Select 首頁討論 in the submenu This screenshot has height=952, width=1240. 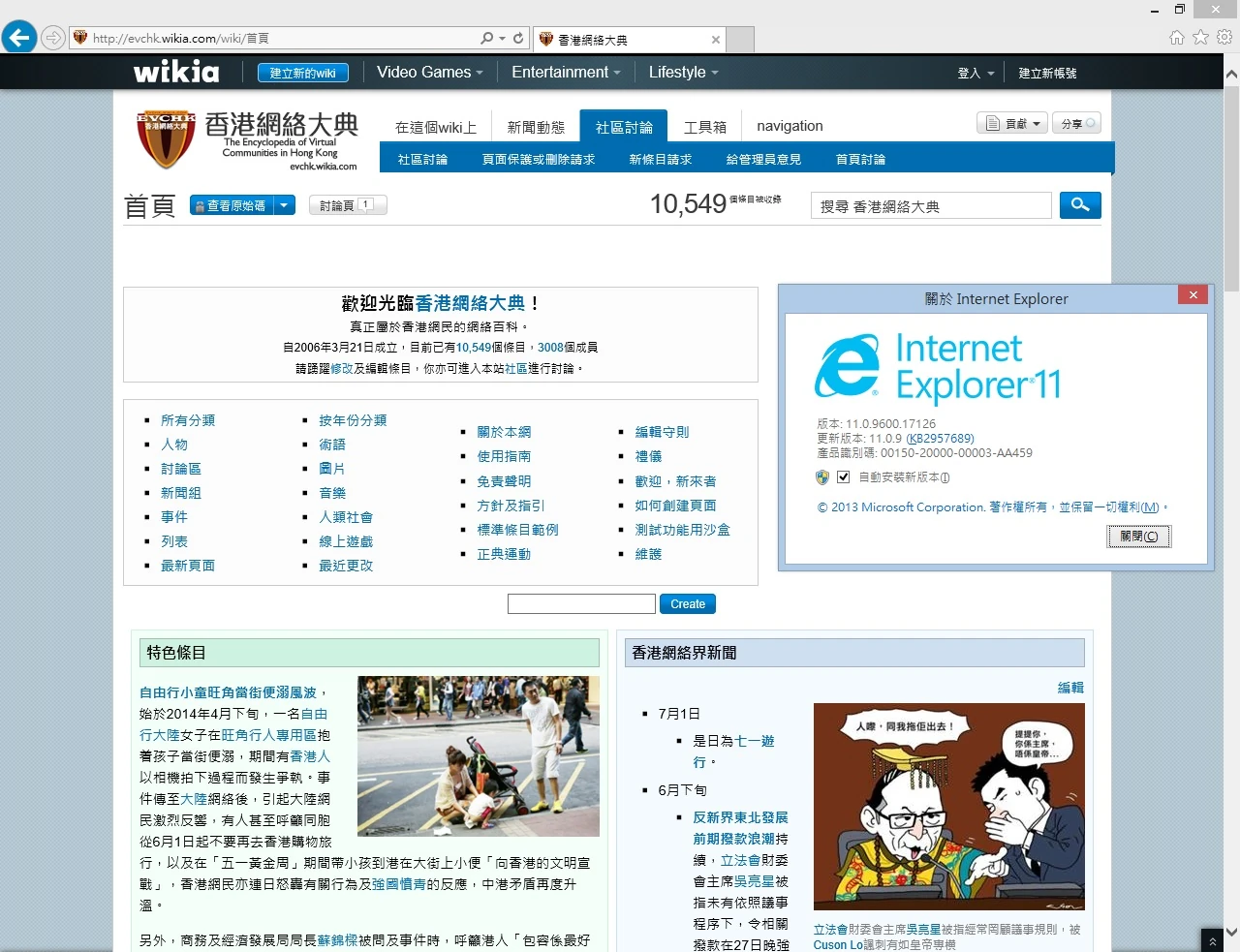[x=860, y=160]
